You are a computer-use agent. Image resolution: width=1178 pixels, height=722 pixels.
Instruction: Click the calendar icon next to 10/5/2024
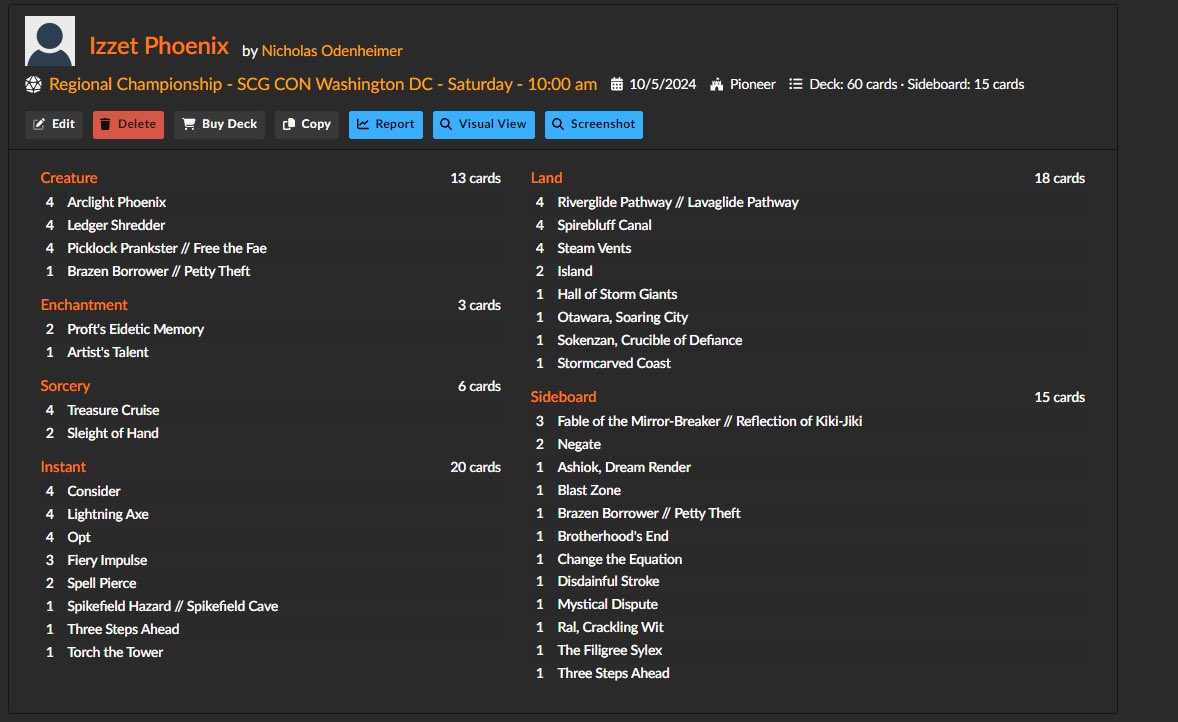point(617,84)
